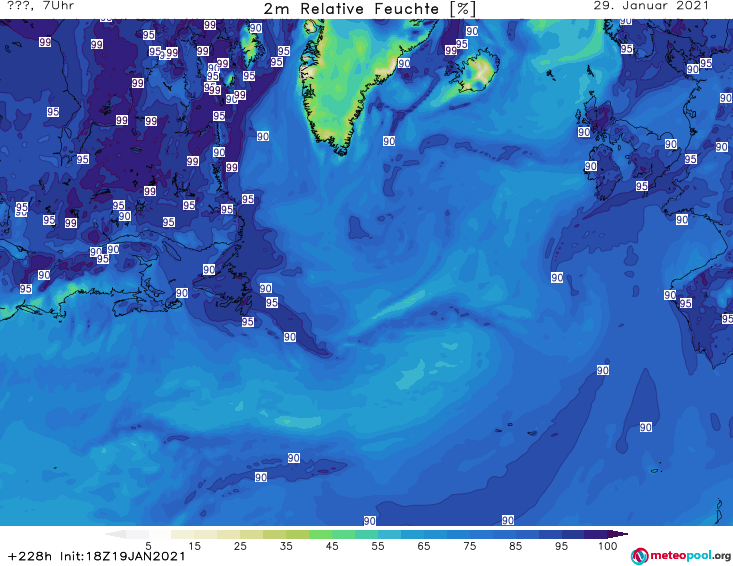This screenshot has width=733, height=566.
Task: Click the colorbar's "65" label
Action: (x=424, y=546)
